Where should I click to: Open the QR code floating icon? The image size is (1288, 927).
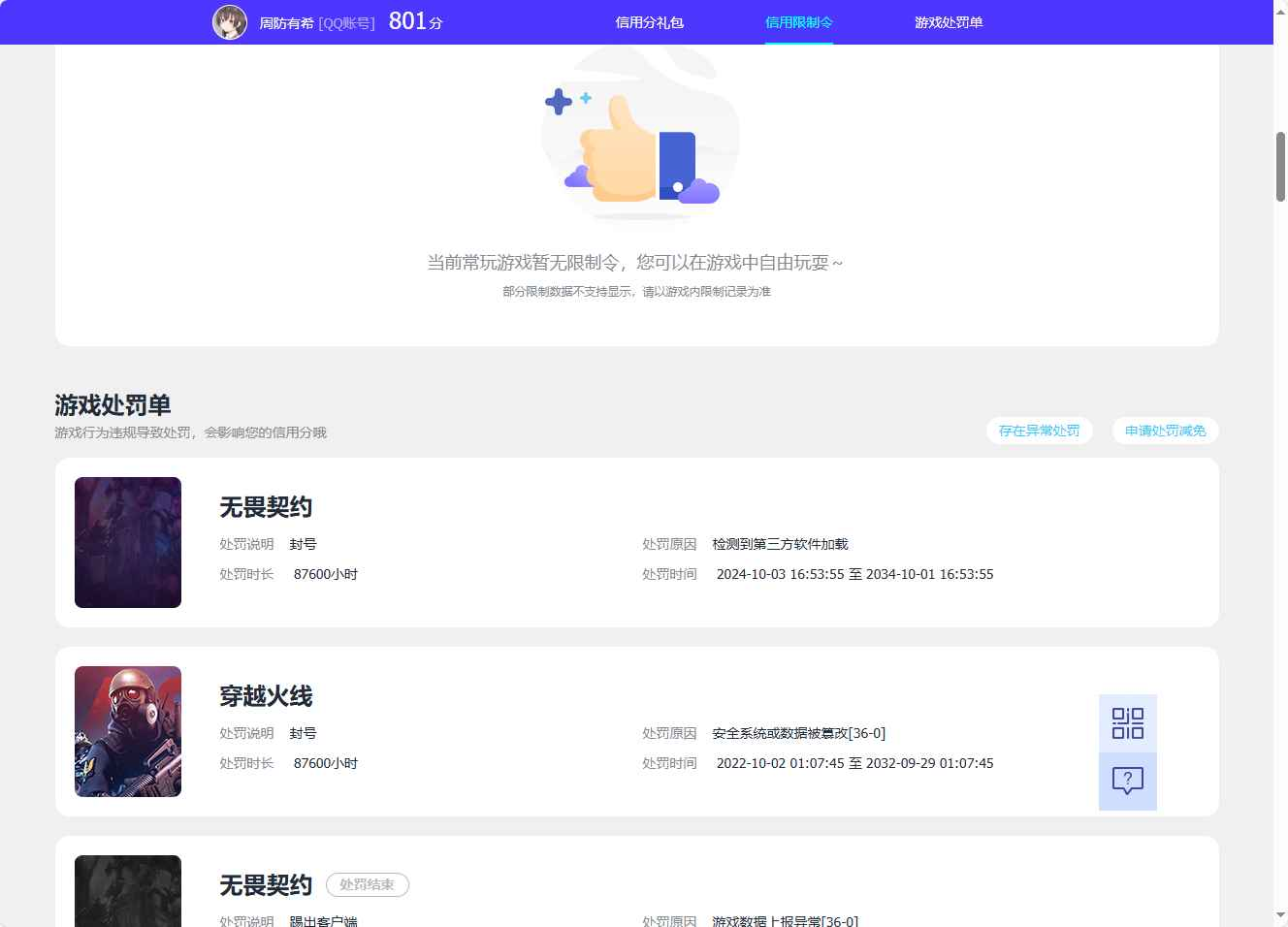pos(1128,723)
